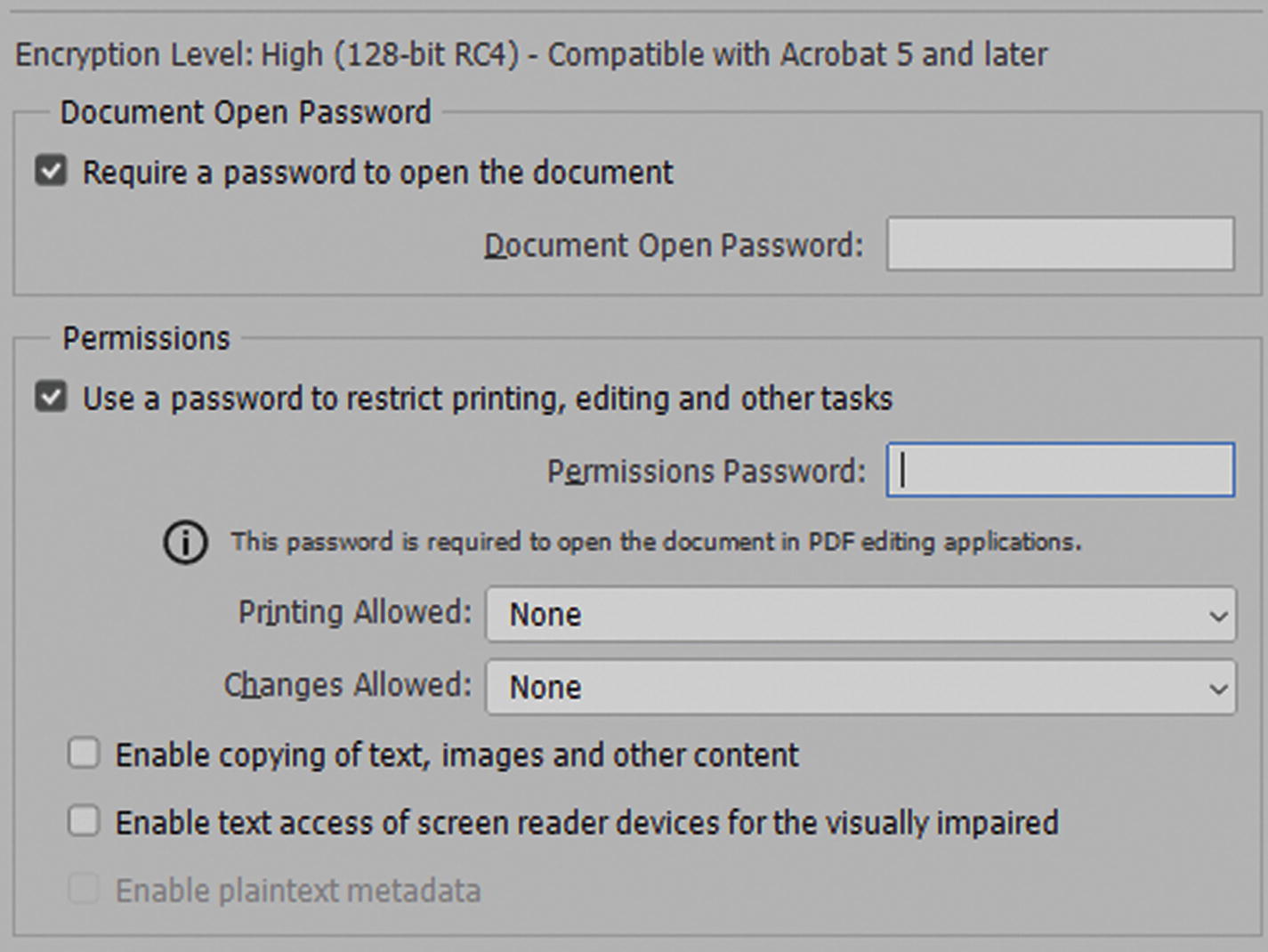Uncheck Require a password to open document
This screenshot has width=1268, height=952.
tap(51, 171)
